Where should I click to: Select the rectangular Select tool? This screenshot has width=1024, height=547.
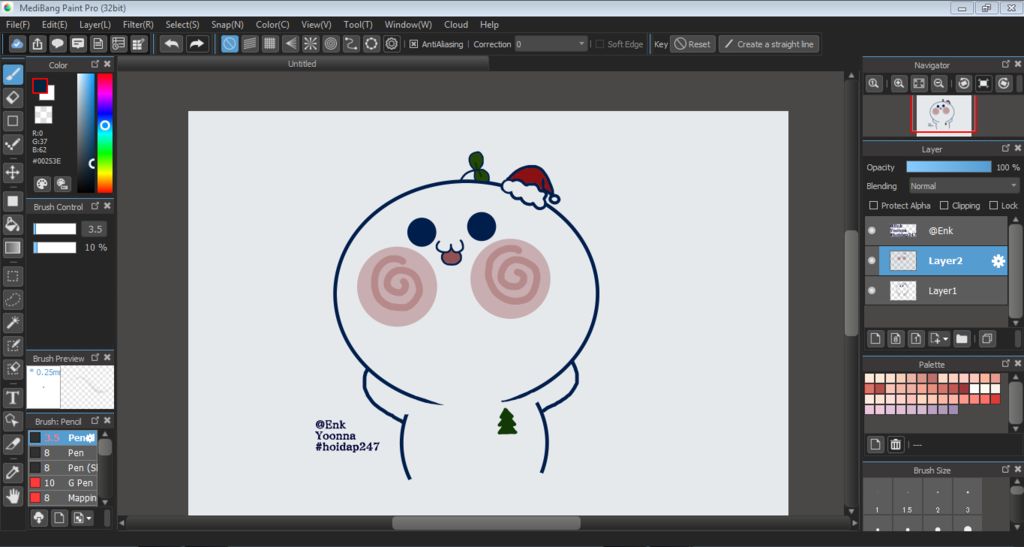12,276
